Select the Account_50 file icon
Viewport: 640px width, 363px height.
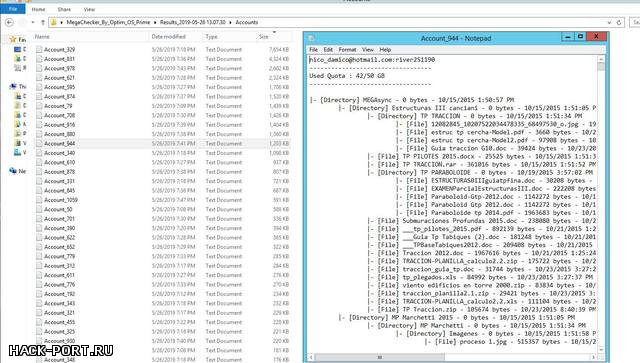coord(39,209)
